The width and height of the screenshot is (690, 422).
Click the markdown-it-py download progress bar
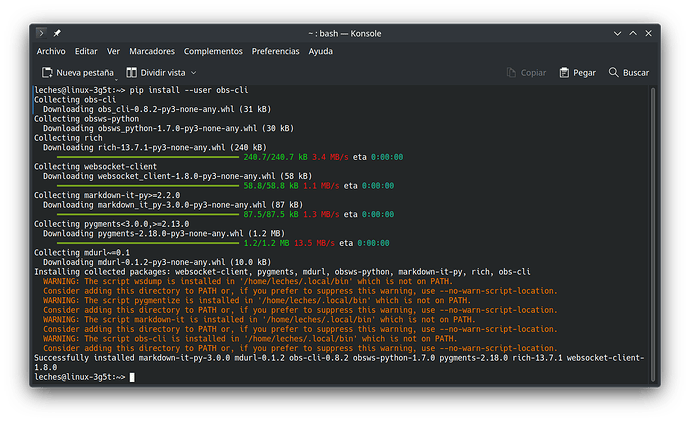pos(148,214)
